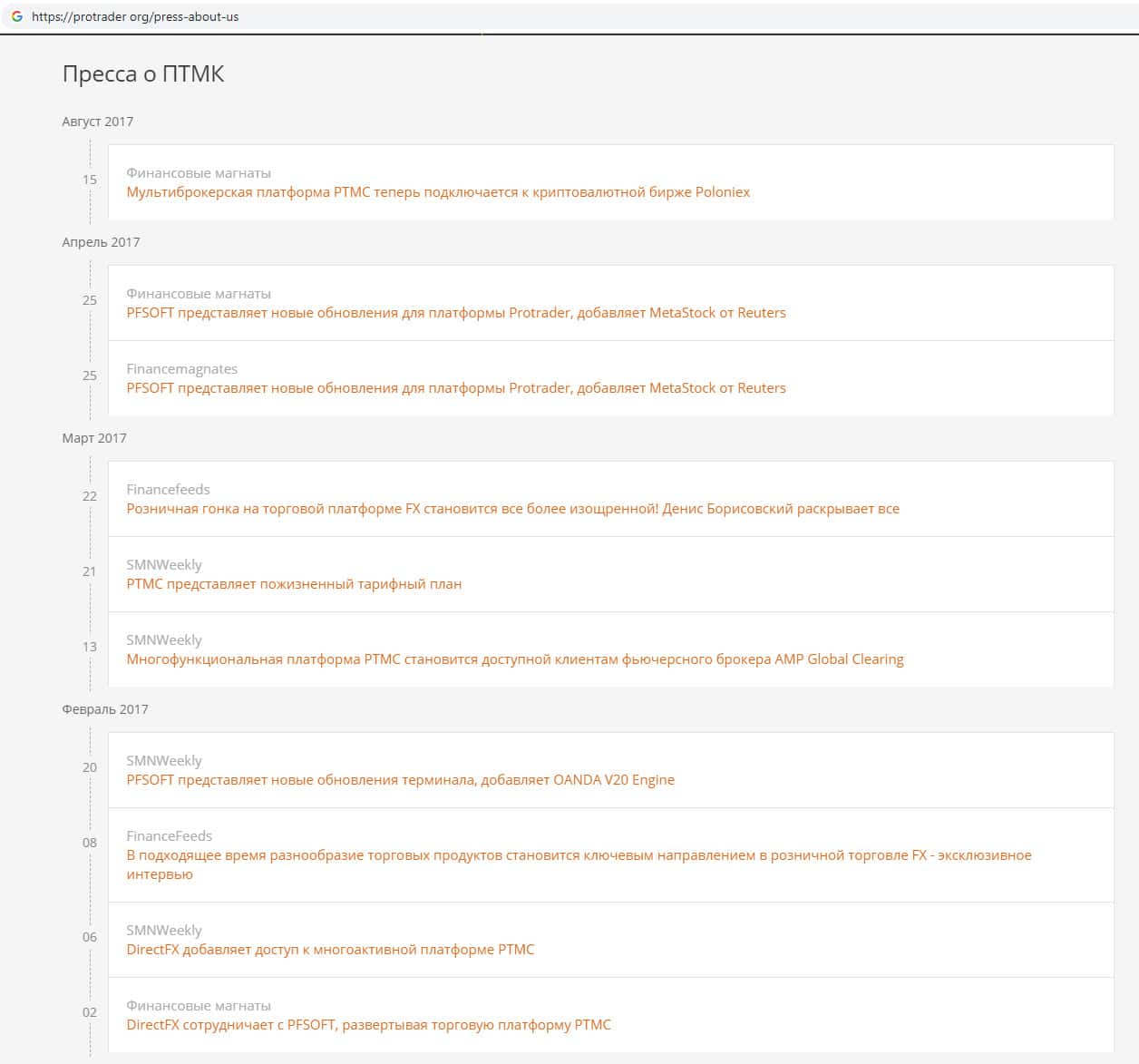Open the FinanceFeeds эксклюзивное интервью article
Viewport: 1139px width, 1064px height.
579,855
